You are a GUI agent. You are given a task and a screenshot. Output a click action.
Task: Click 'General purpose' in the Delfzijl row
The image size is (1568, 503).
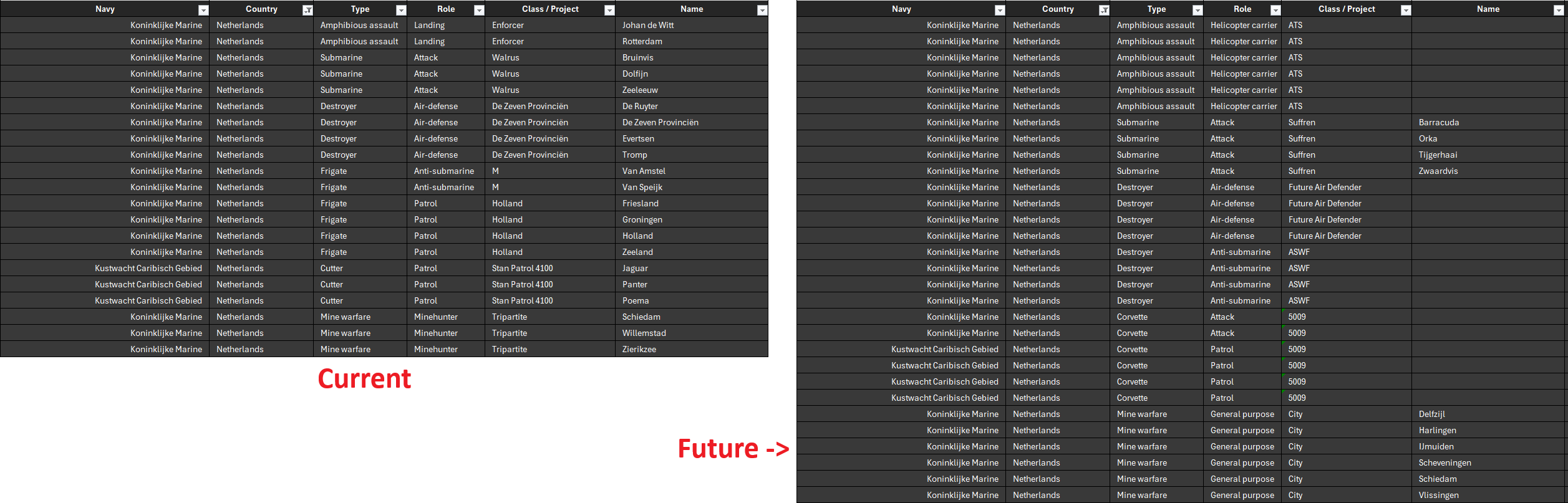pos(1242,414)
